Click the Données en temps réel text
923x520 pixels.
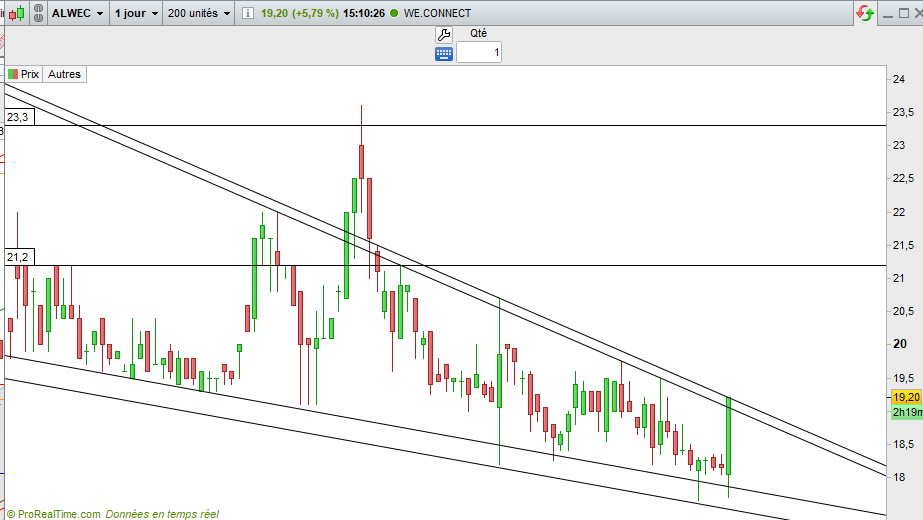click(x=162, y=514)
